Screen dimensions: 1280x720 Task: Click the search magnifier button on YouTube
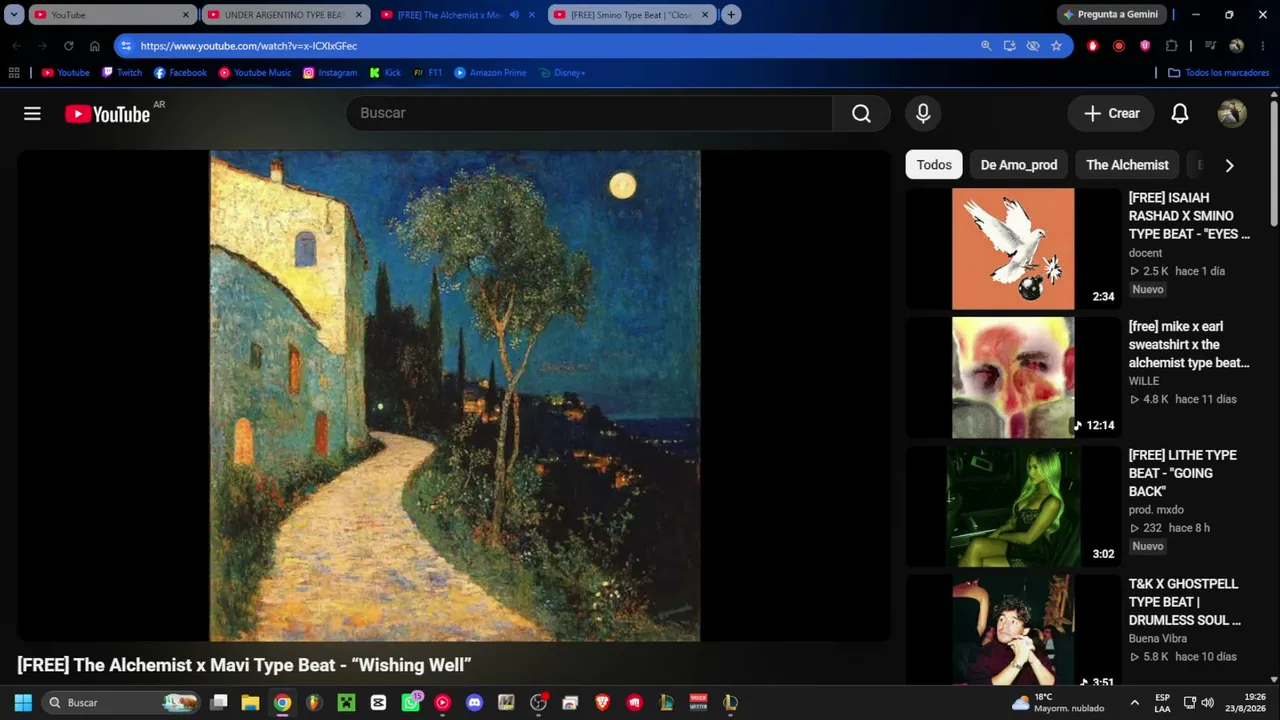click(x=861, y=114)
